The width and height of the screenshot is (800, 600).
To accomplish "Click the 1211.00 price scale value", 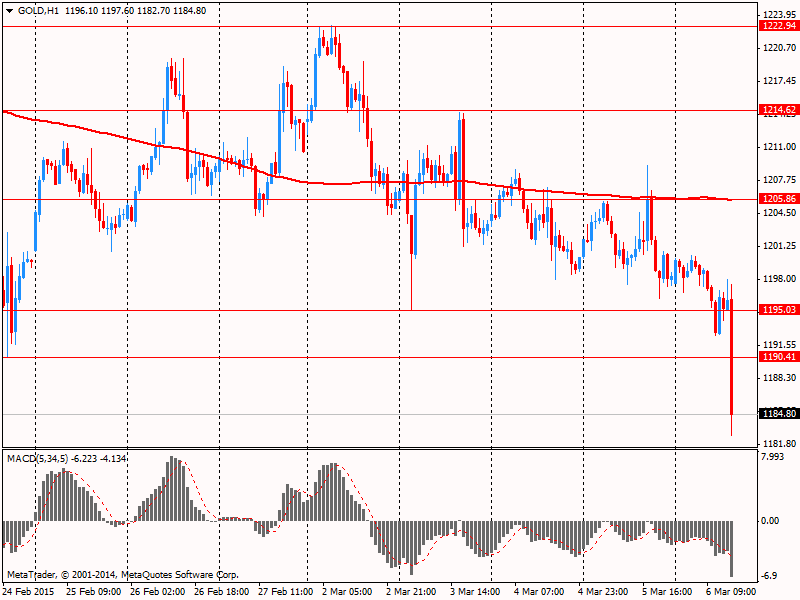I will tap(779, 147).
